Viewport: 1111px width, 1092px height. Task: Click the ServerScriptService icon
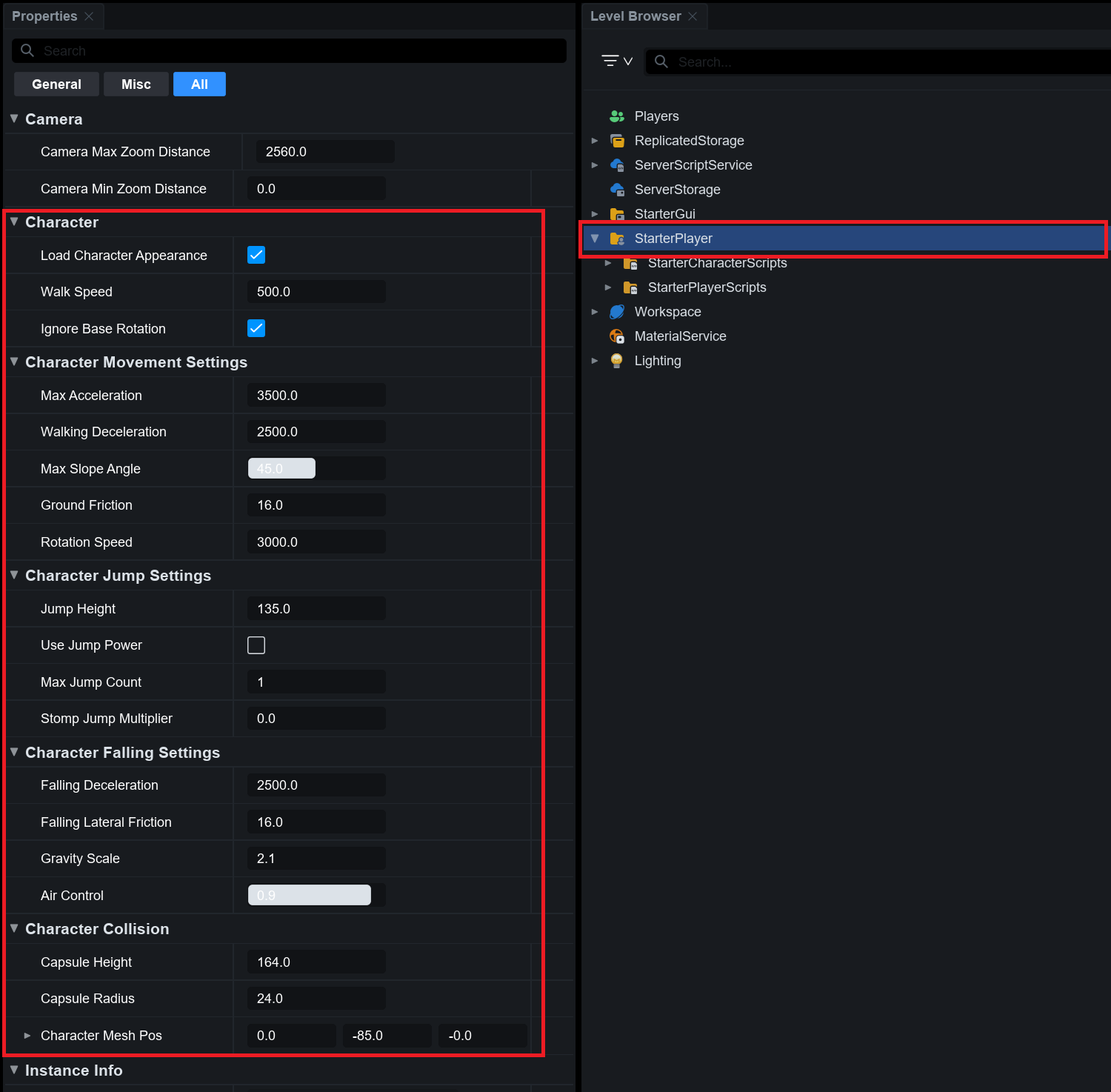pyautogui.click(x=616, y=165)
